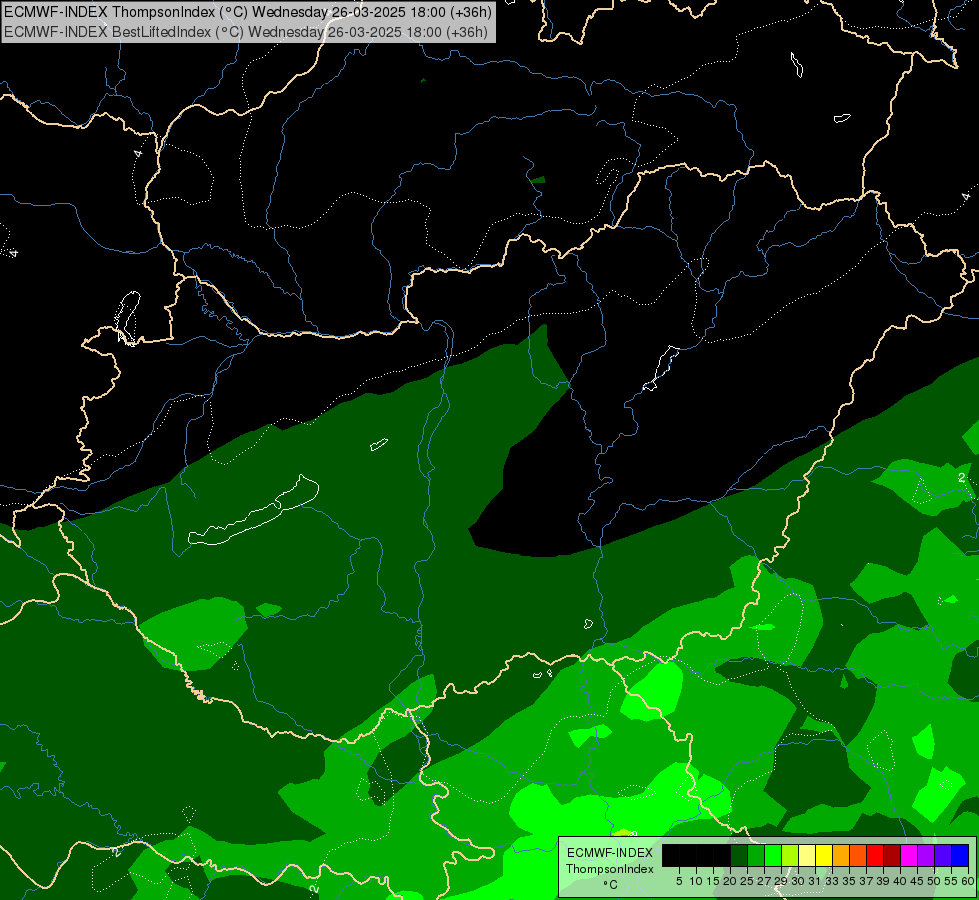Click the legend tick value '25'
979x900 pixels.
(x=747, y=881)
